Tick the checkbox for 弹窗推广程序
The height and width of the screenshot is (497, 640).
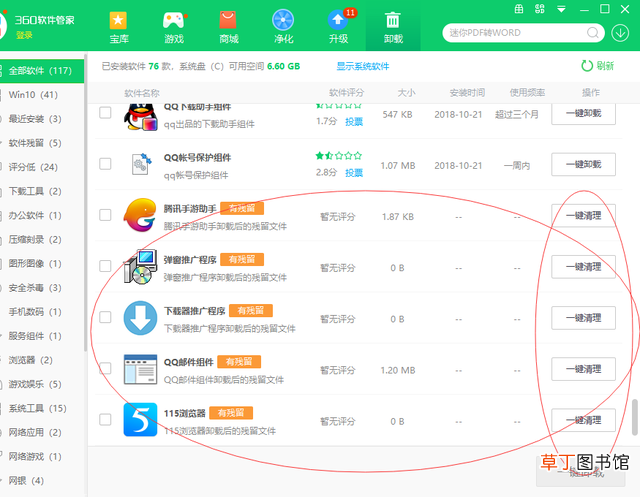(105, 266)
